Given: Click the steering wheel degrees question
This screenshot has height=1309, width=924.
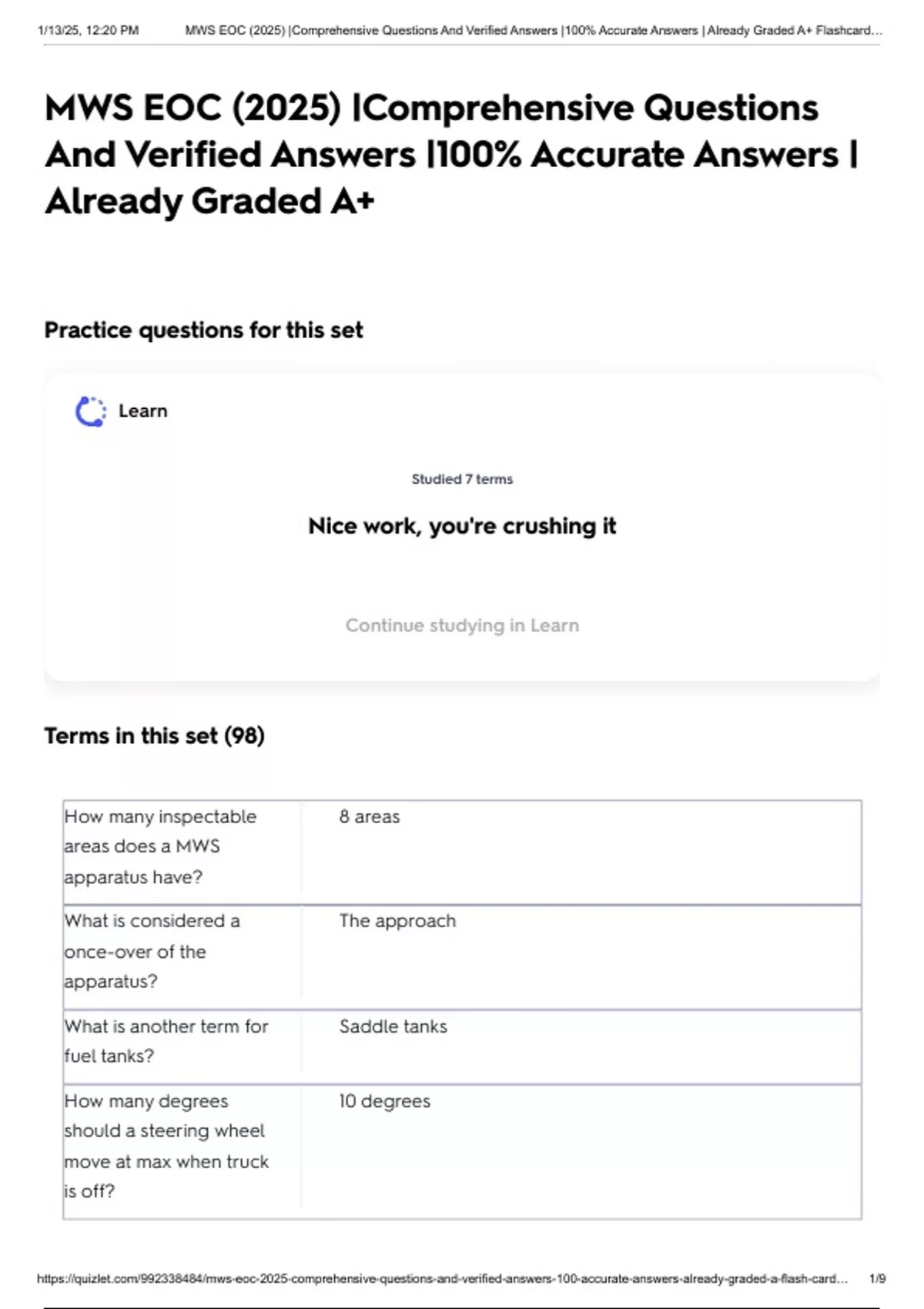Looking at the screenshot, I should coord(166,1146).
